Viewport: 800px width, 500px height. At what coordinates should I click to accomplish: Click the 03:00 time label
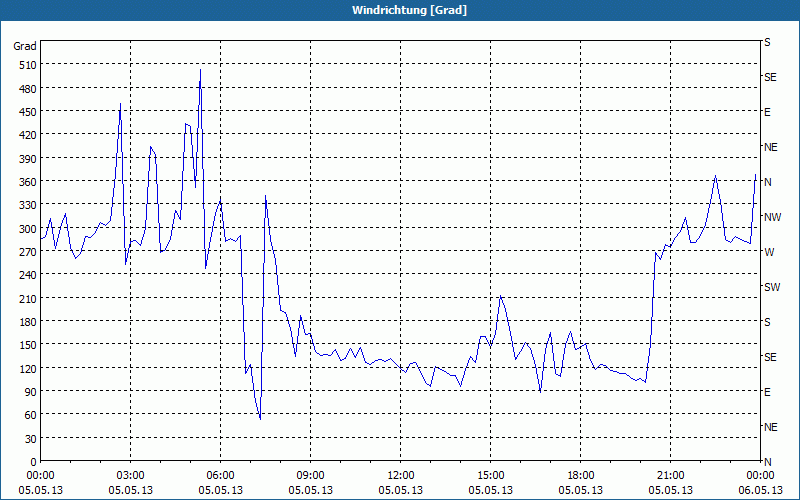click(x=130, y=476)
